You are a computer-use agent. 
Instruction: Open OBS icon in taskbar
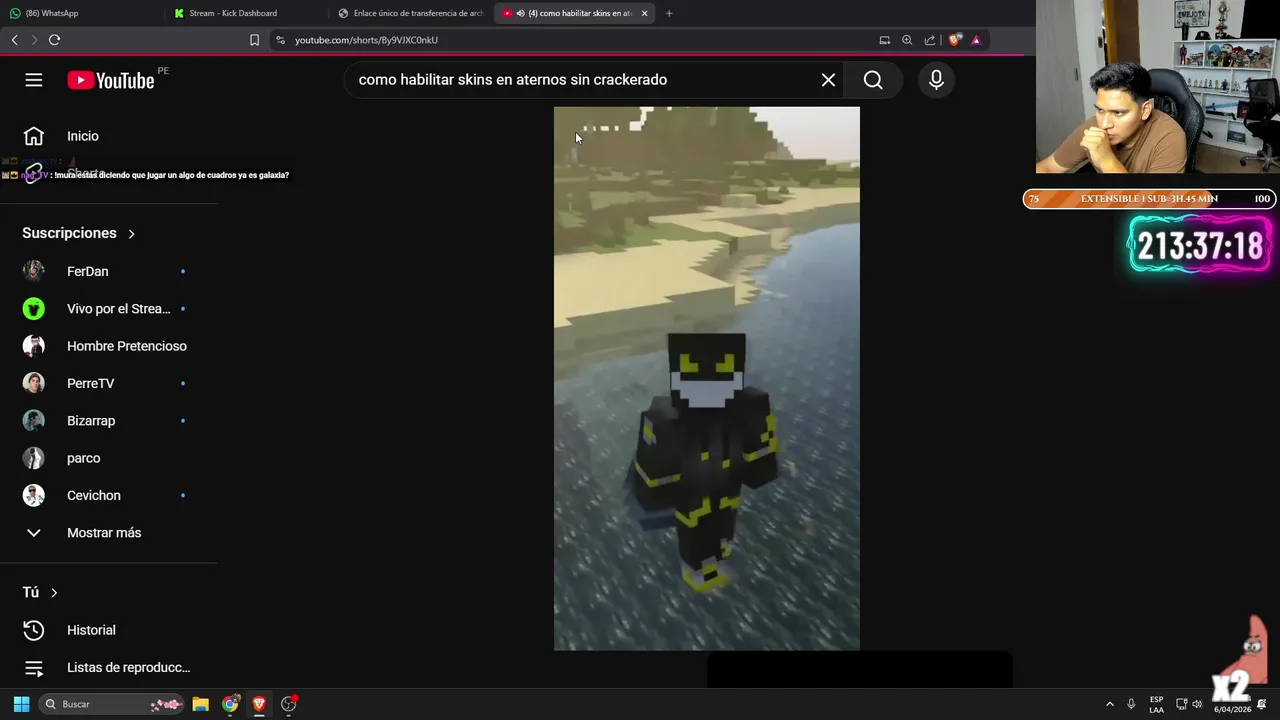pyautogui.click(x=289, y=704)
